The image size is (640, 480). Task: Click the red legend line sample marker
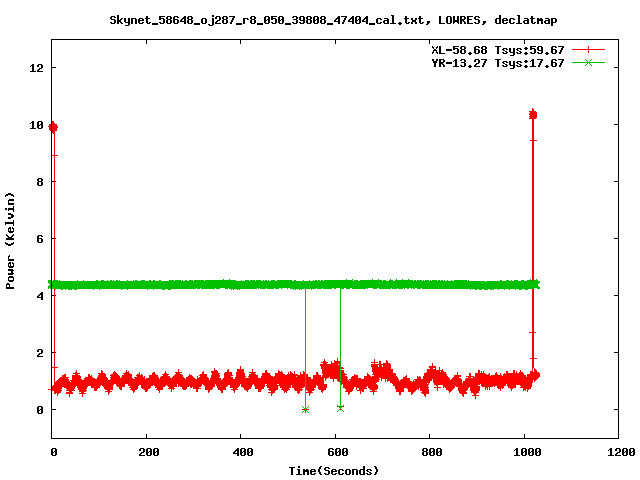[588, 50]
